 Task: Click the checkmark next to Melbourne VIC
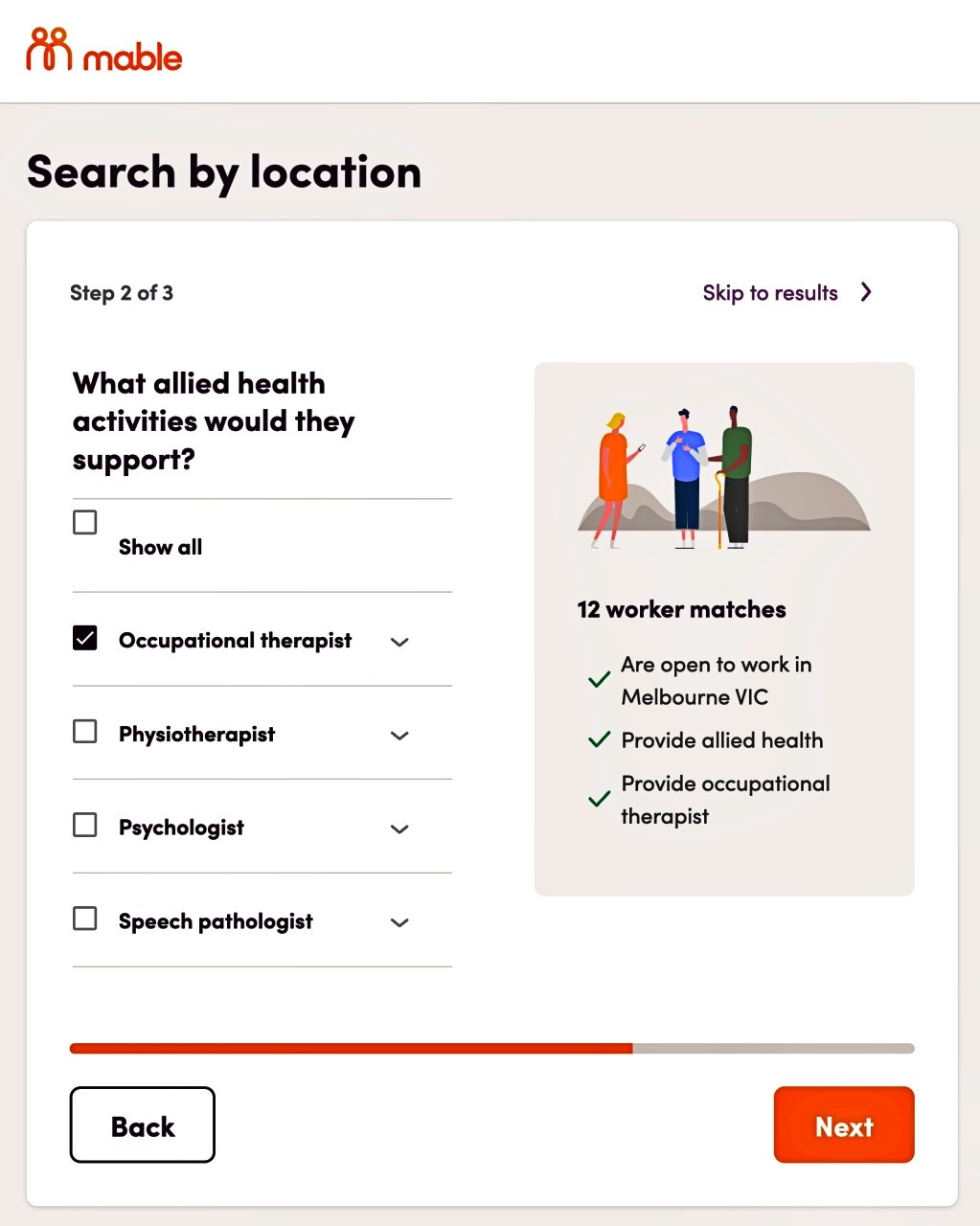[599, 680]
